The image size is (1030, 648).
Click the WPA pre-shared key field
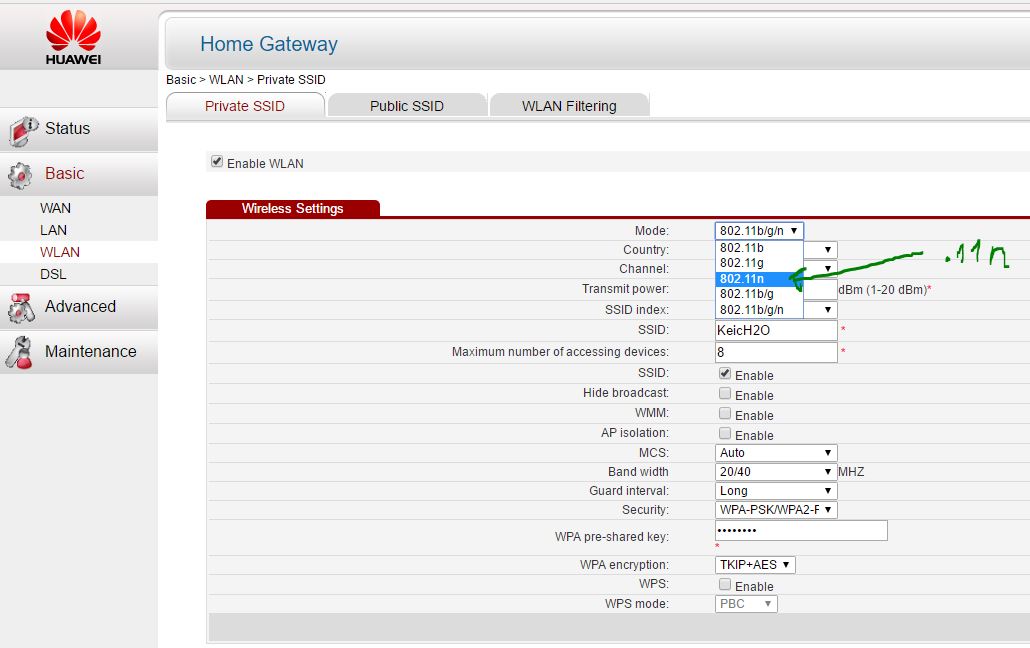[x=801, y=531]
